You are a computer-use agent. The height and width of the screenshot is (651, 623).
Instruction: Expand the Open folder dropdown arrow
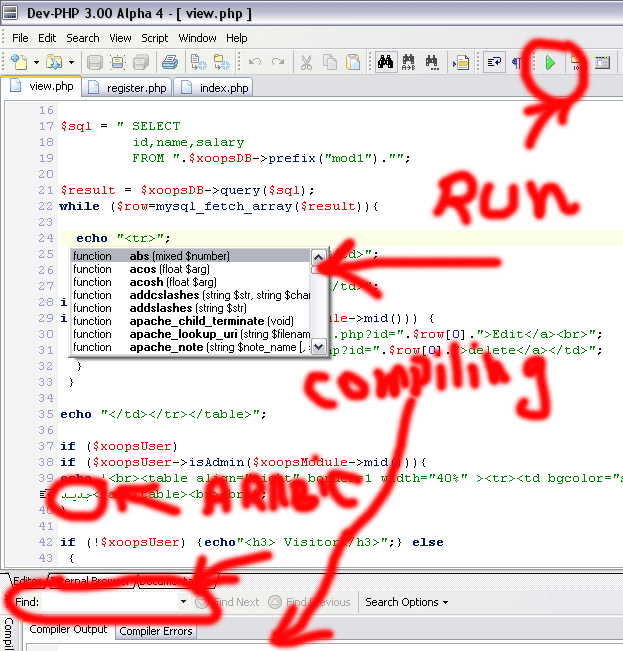pos(71,63)
